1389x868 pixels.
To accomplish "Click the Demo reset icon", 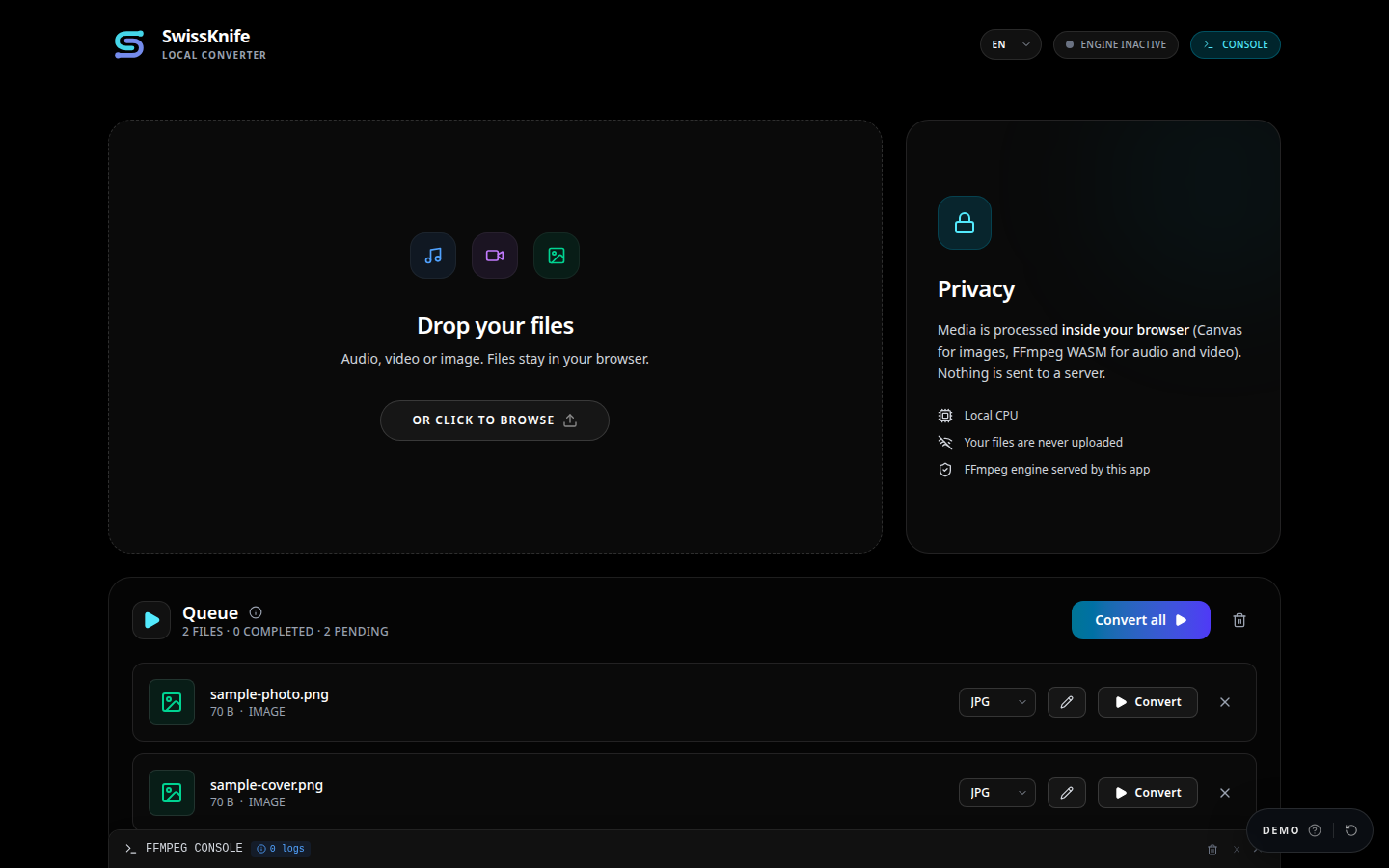I will point(1351,830).
